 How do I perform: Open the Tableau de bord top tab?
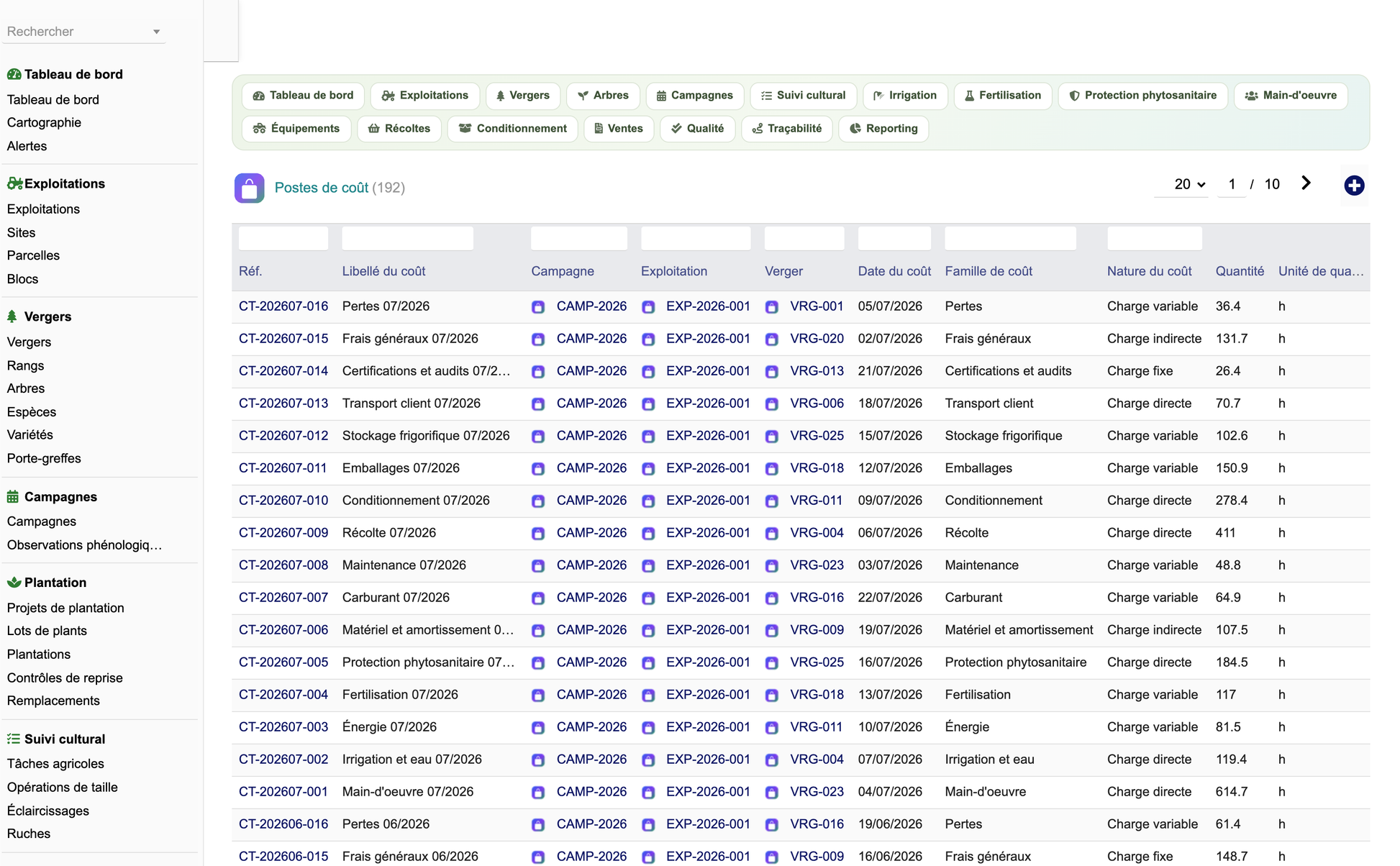[303, 96]
